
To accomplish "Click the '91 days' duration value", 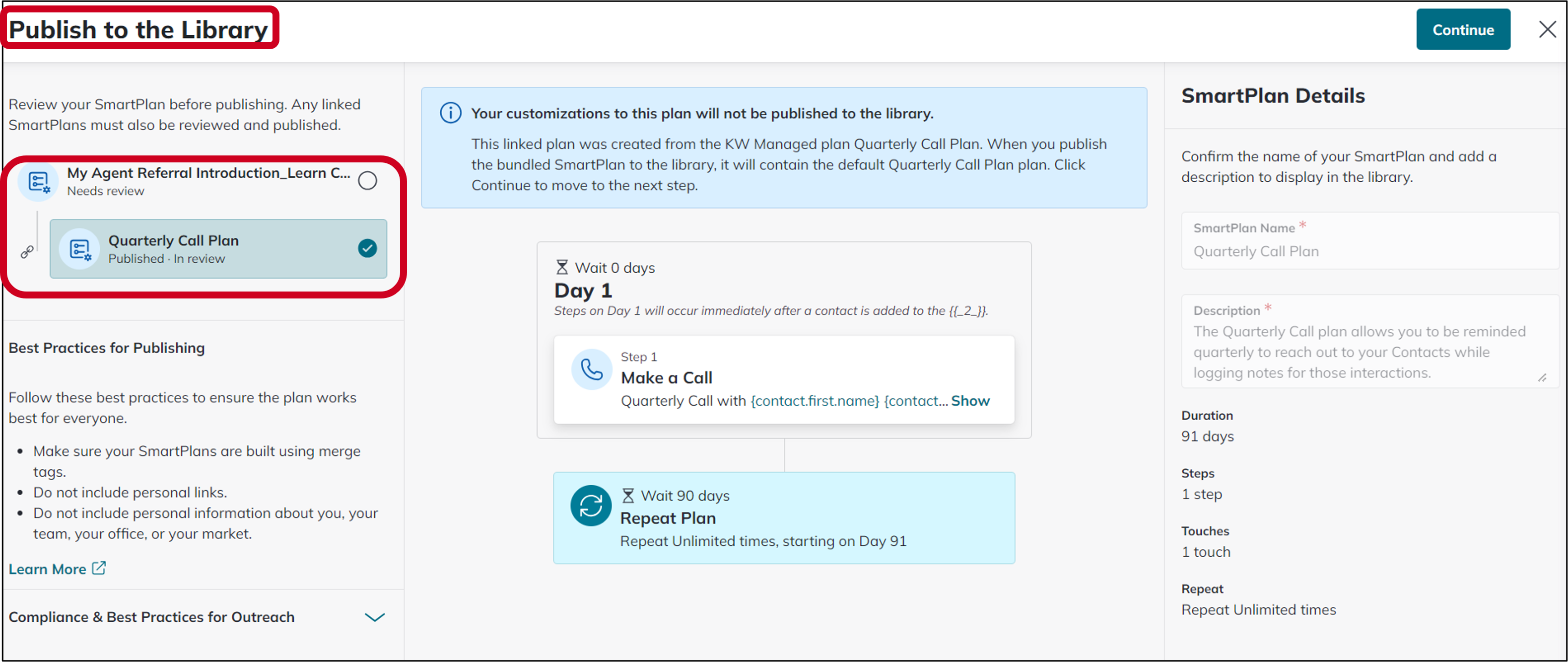I will pos(1207,436).
